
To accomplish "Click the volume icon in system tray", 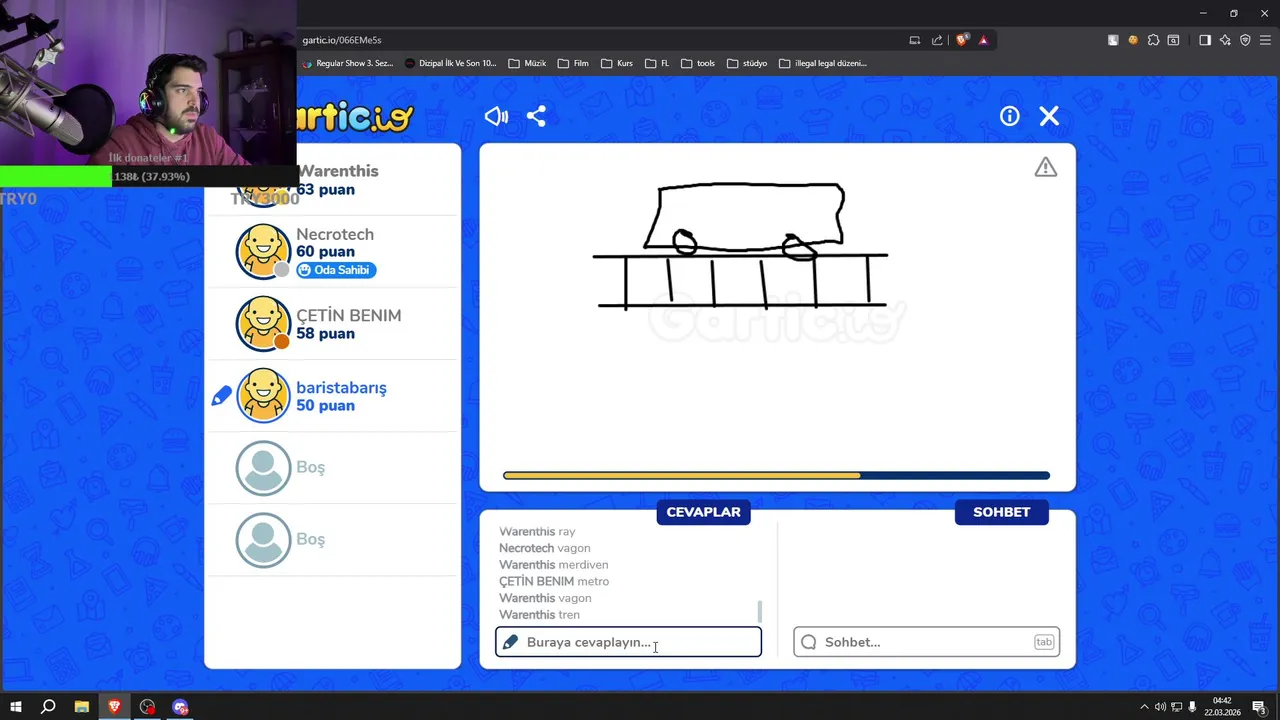I will tap(1160, 707).
